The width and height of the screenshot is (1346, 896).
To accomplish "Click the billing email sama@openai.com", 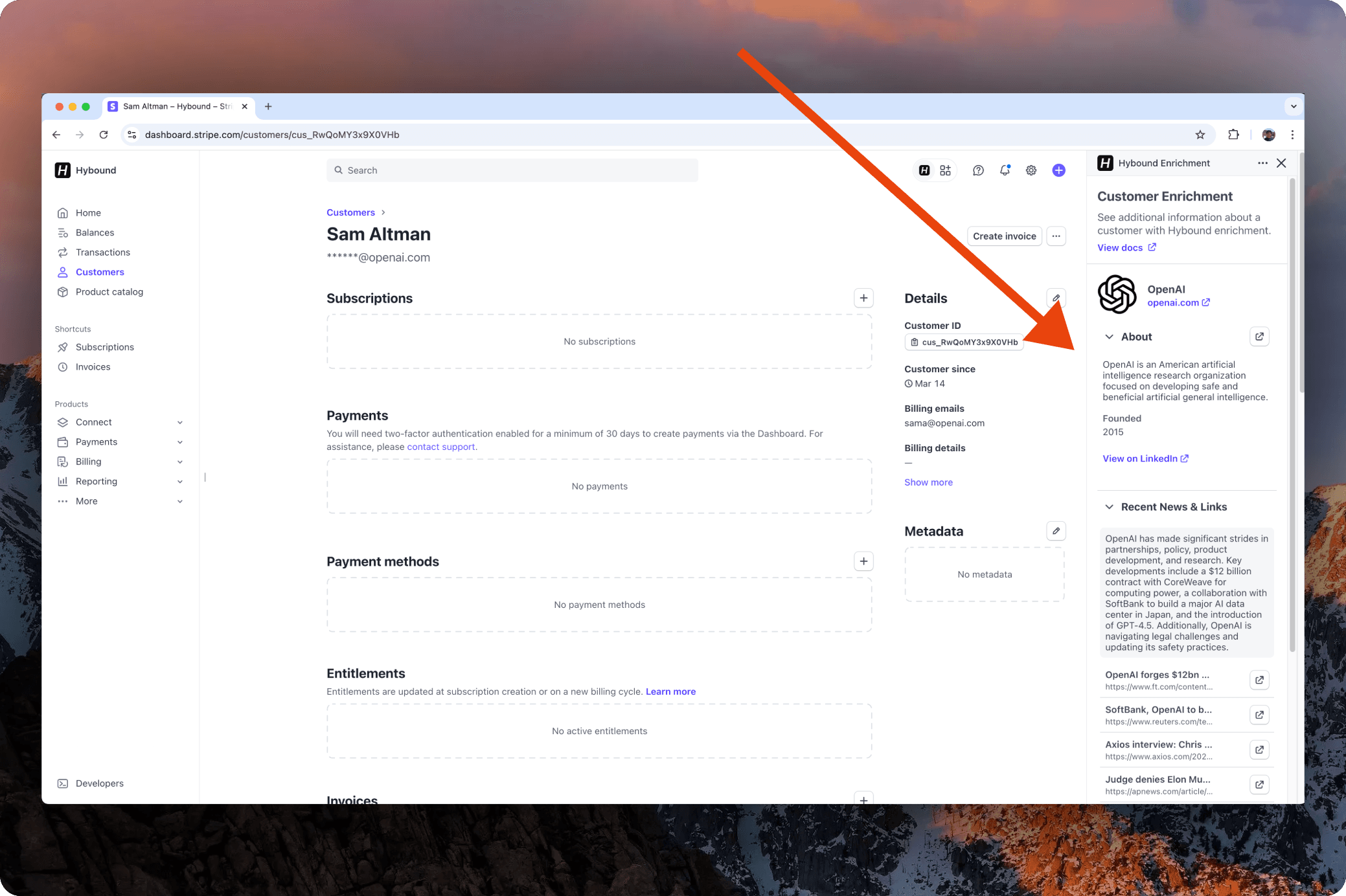I will coord(944,423).
